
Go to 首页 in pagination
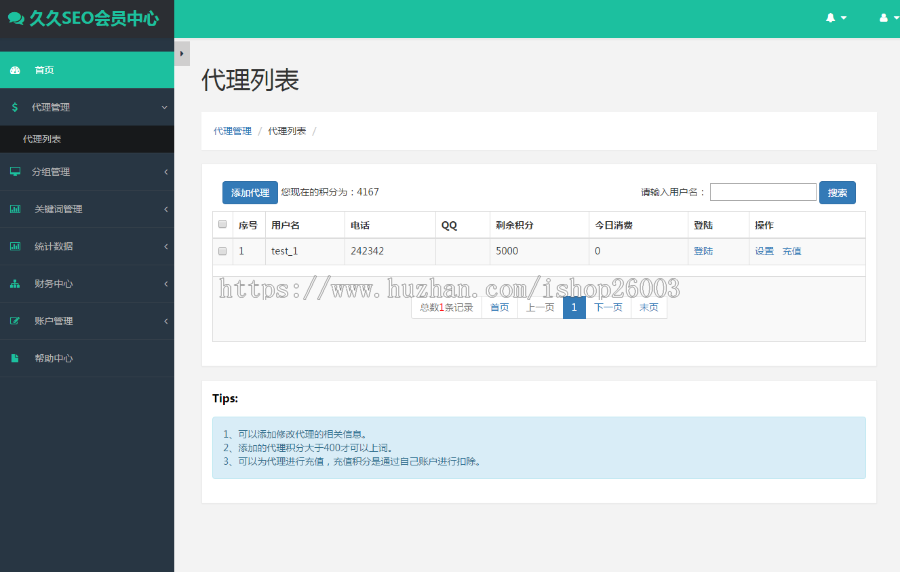(x=499, y=308)
